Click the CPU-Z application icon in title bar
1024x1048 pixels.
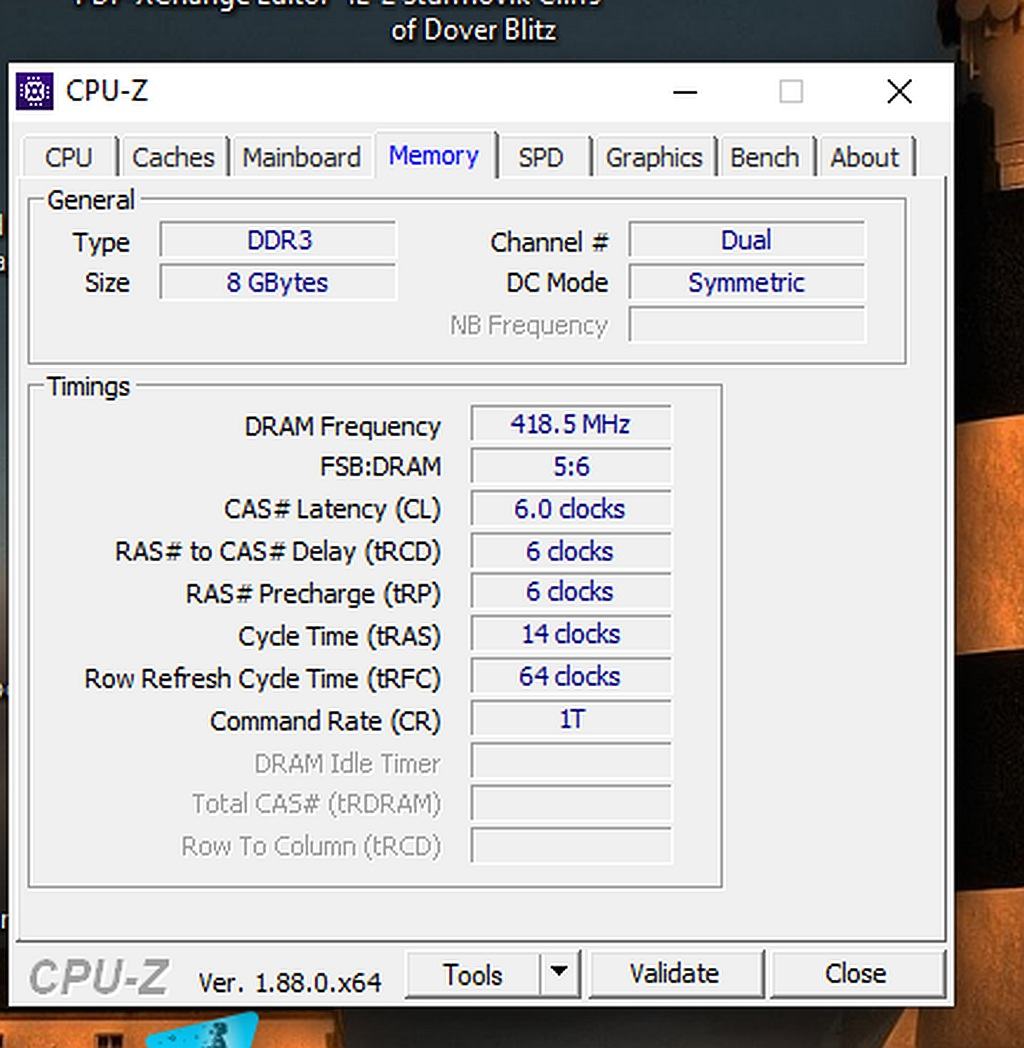click(x=35, y=91)
